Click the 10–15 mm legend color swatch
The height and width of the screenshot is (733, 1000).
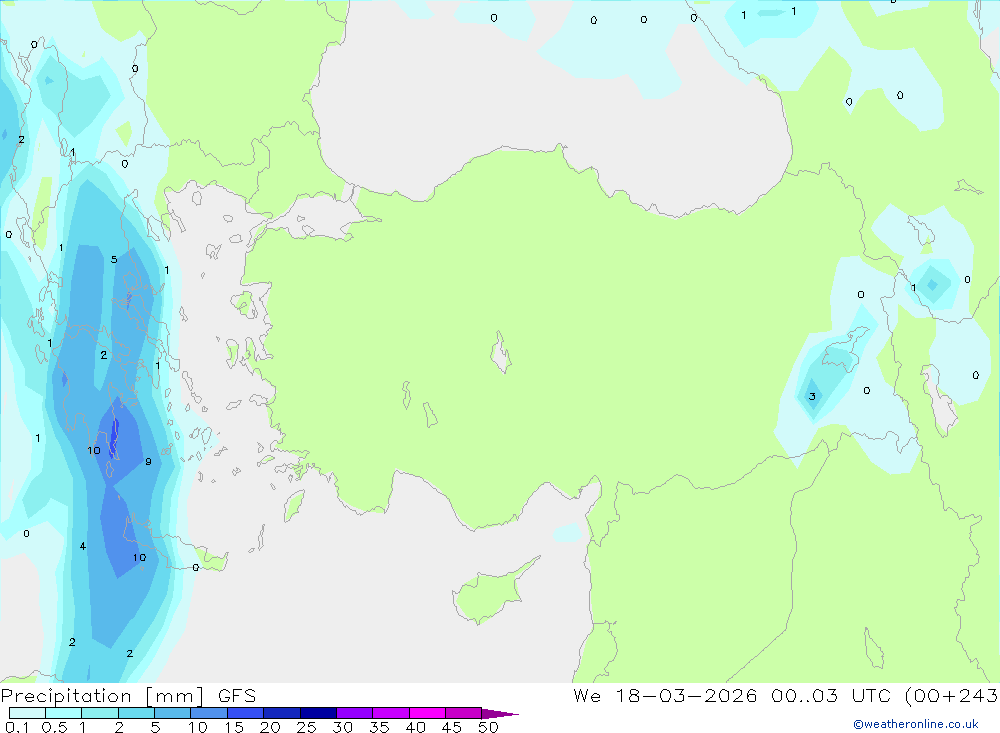pyautogui.click(x=209, y=713)
